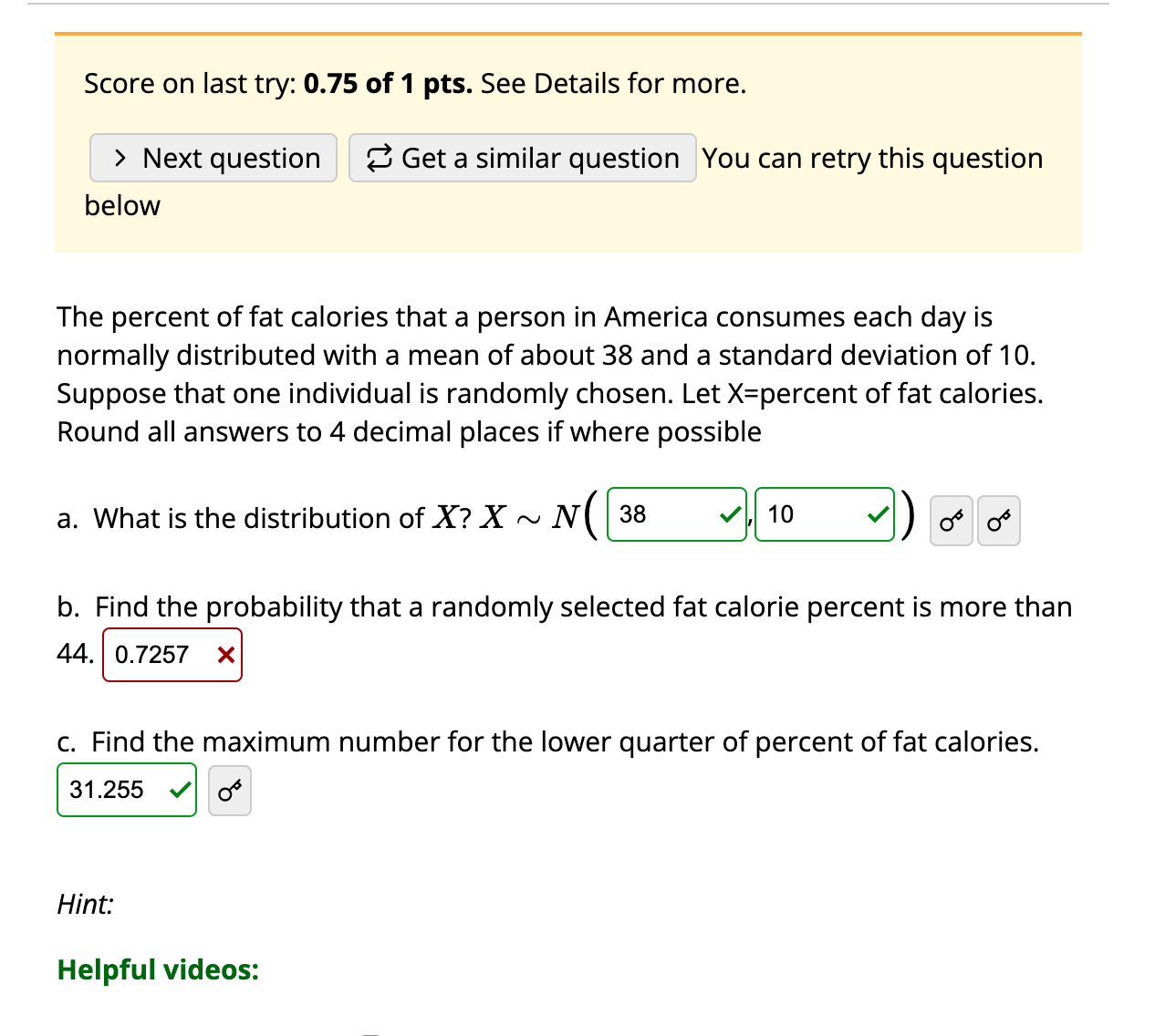
Task: Click the red X inside the 0.7257 answer box
Action: [x=225, y=654]
